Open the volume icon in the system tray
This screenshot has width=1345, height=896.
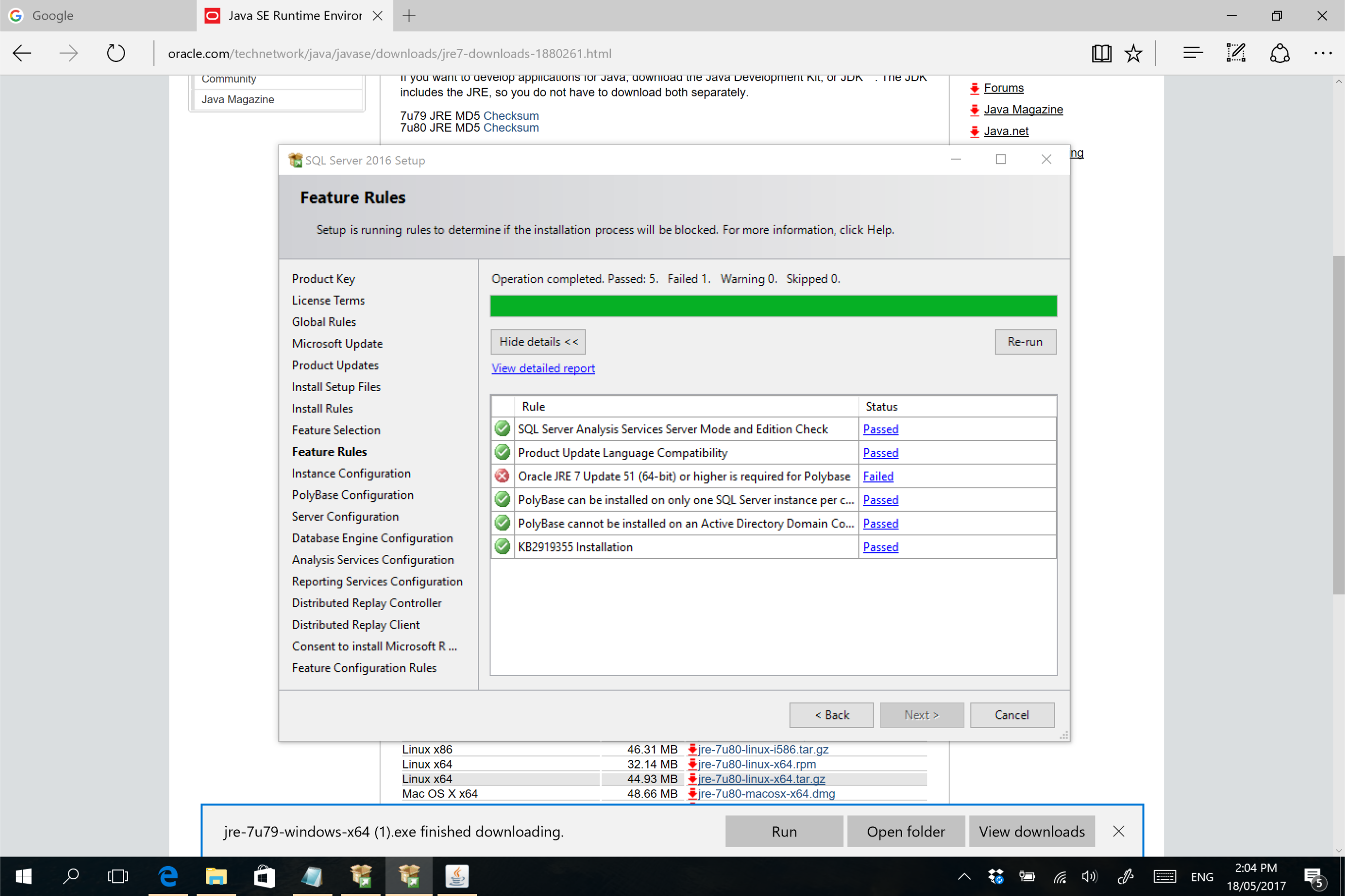point(1089,876)
